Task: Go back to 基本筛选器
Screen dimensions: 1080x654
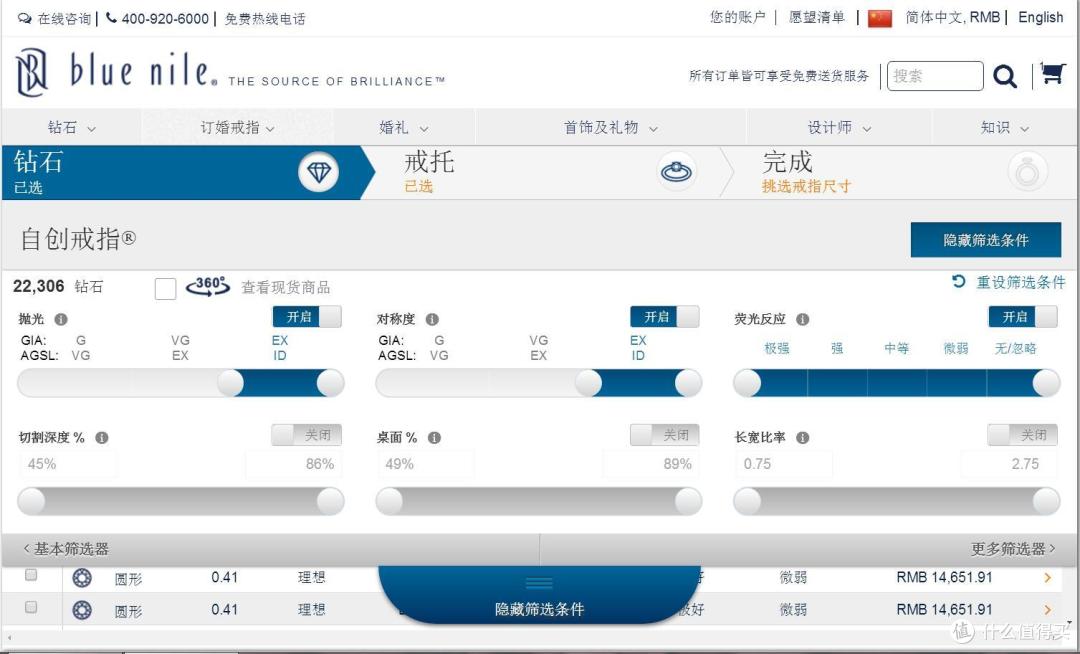Action: 65,549
